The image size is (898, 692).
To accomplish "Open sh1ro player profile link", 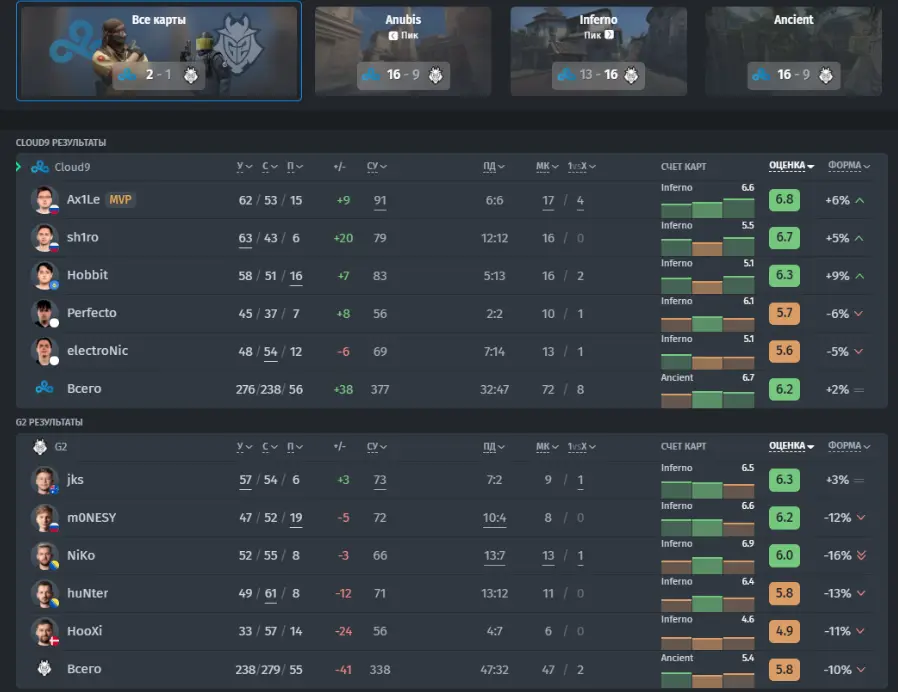I will (82, 237).
